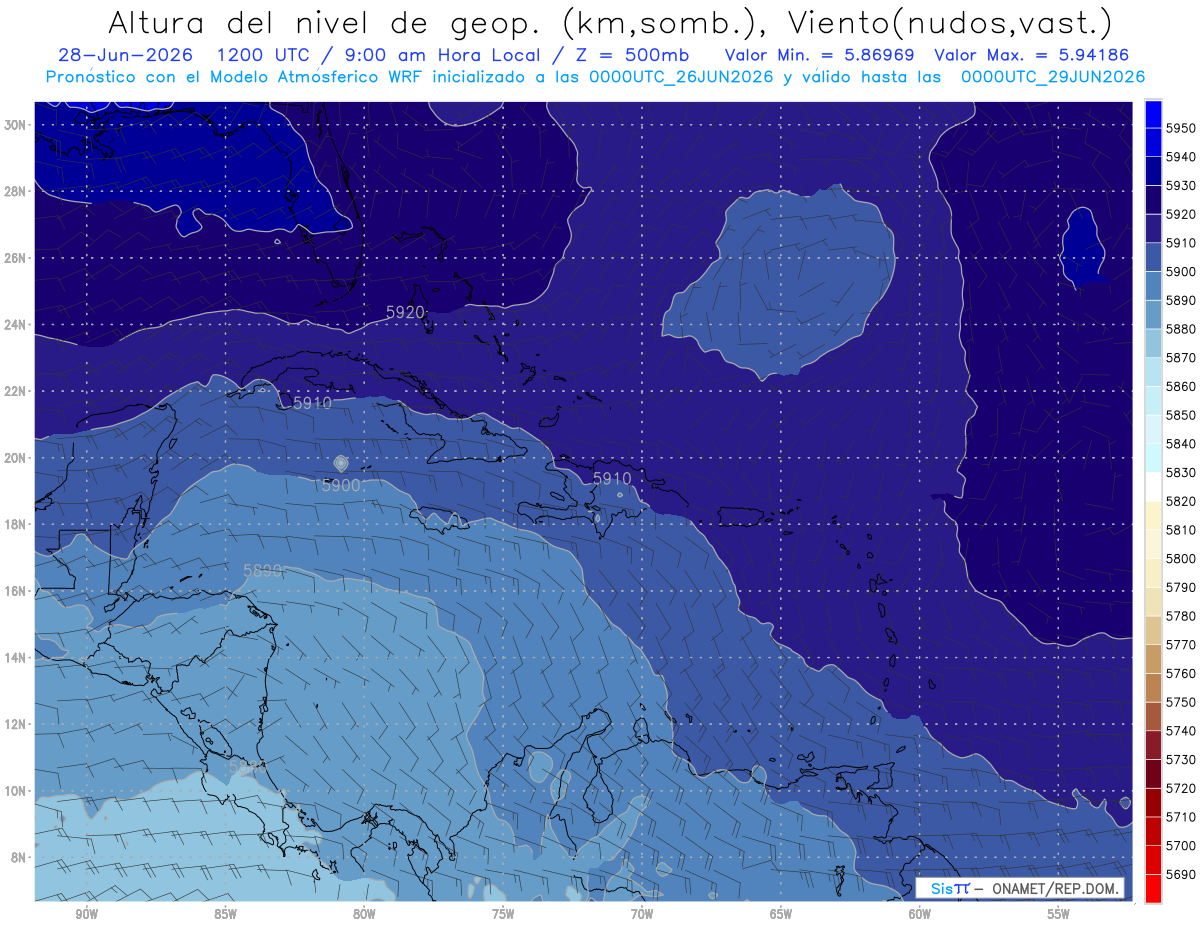
Task: Click the 5840 colorbar label
Action: coord(1180,444)
